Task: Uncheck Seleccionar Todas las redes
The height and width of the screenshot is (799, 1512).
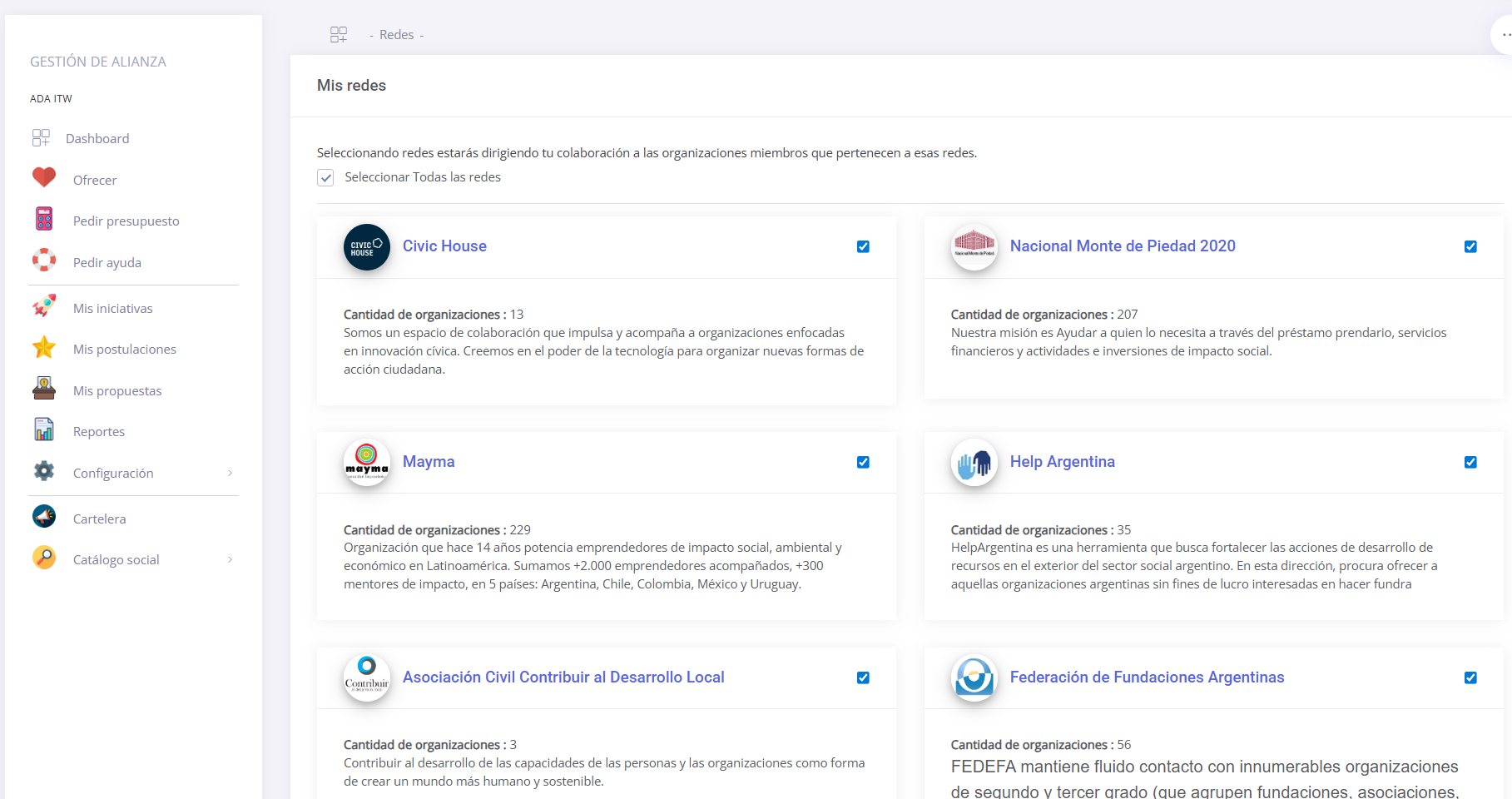Action: (325, 177)
